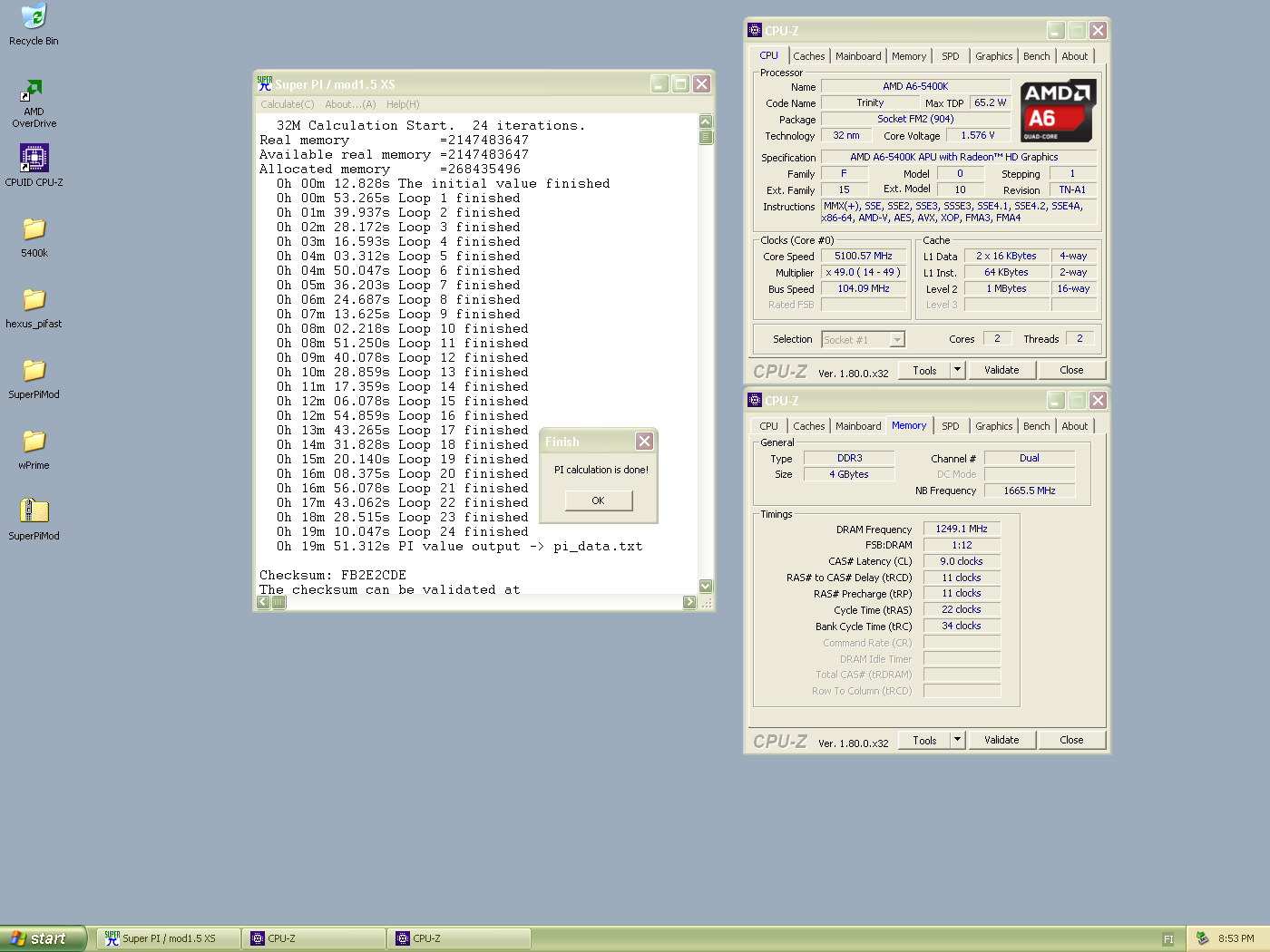Viewport: 1270px width, 952px height.
Task: Minimize the Super PI window
Action: [x=659, y=83]
